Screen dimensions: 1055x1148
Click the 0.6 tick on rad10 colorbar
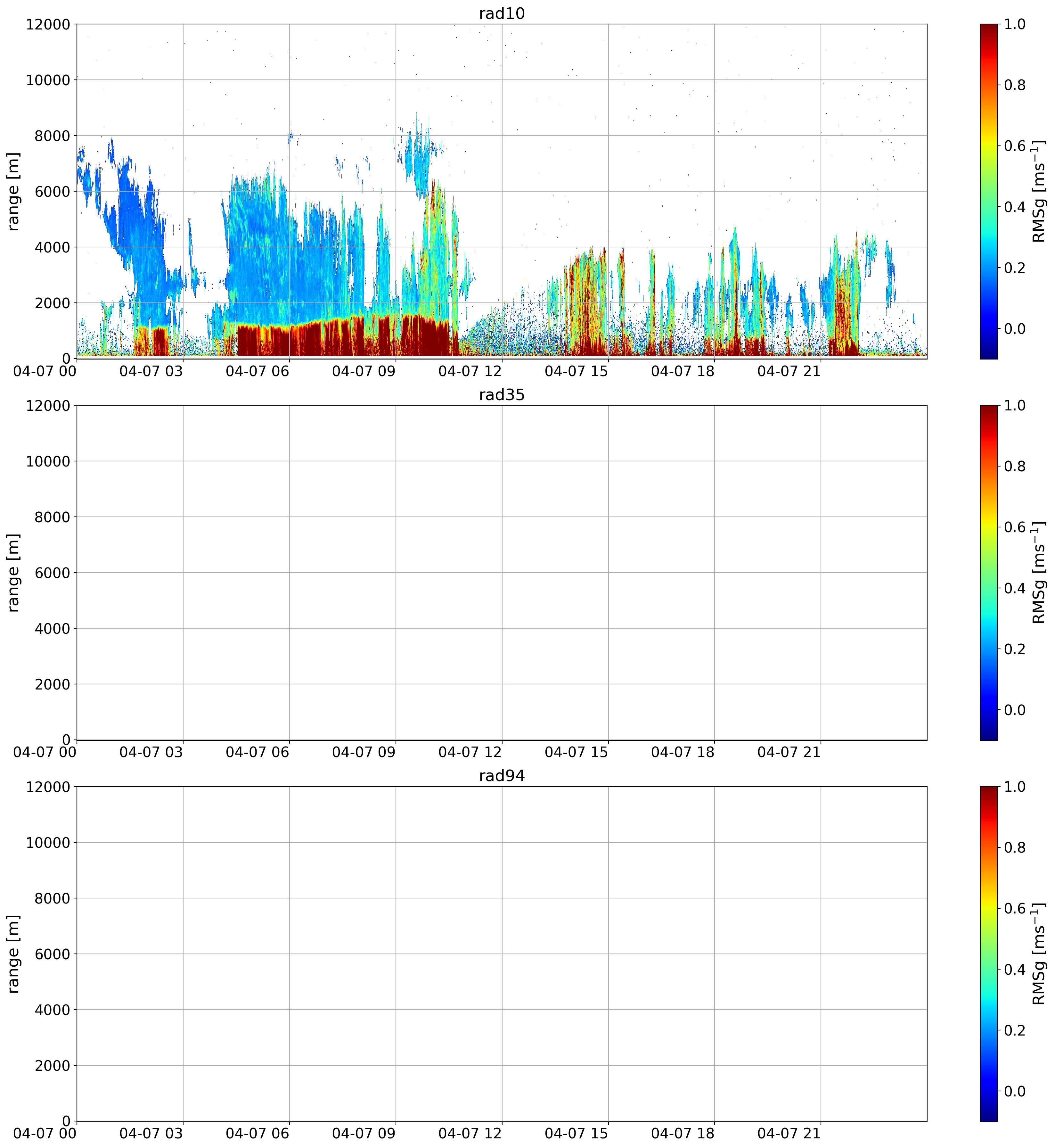pos(1014,146)
